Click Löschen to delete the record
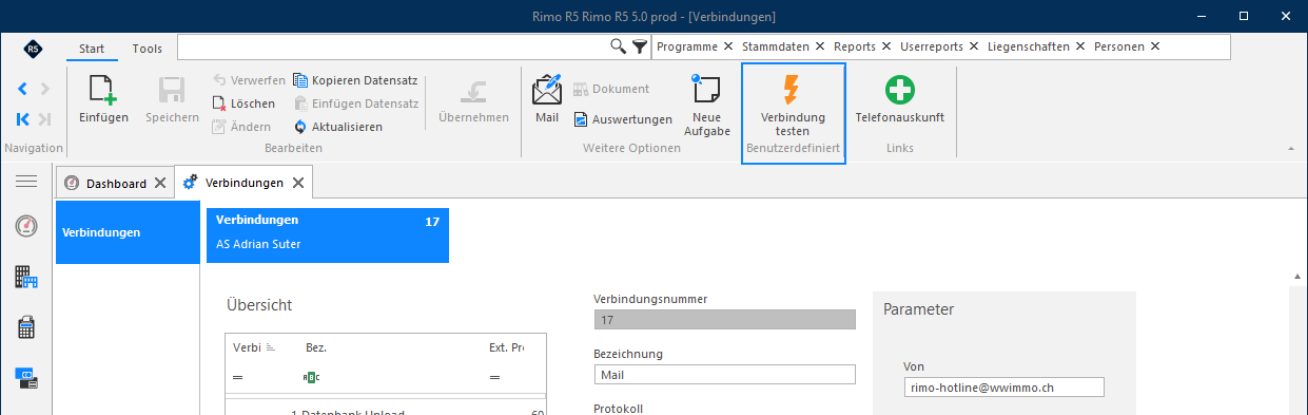 pyautogui.click(x=244, y=103)
